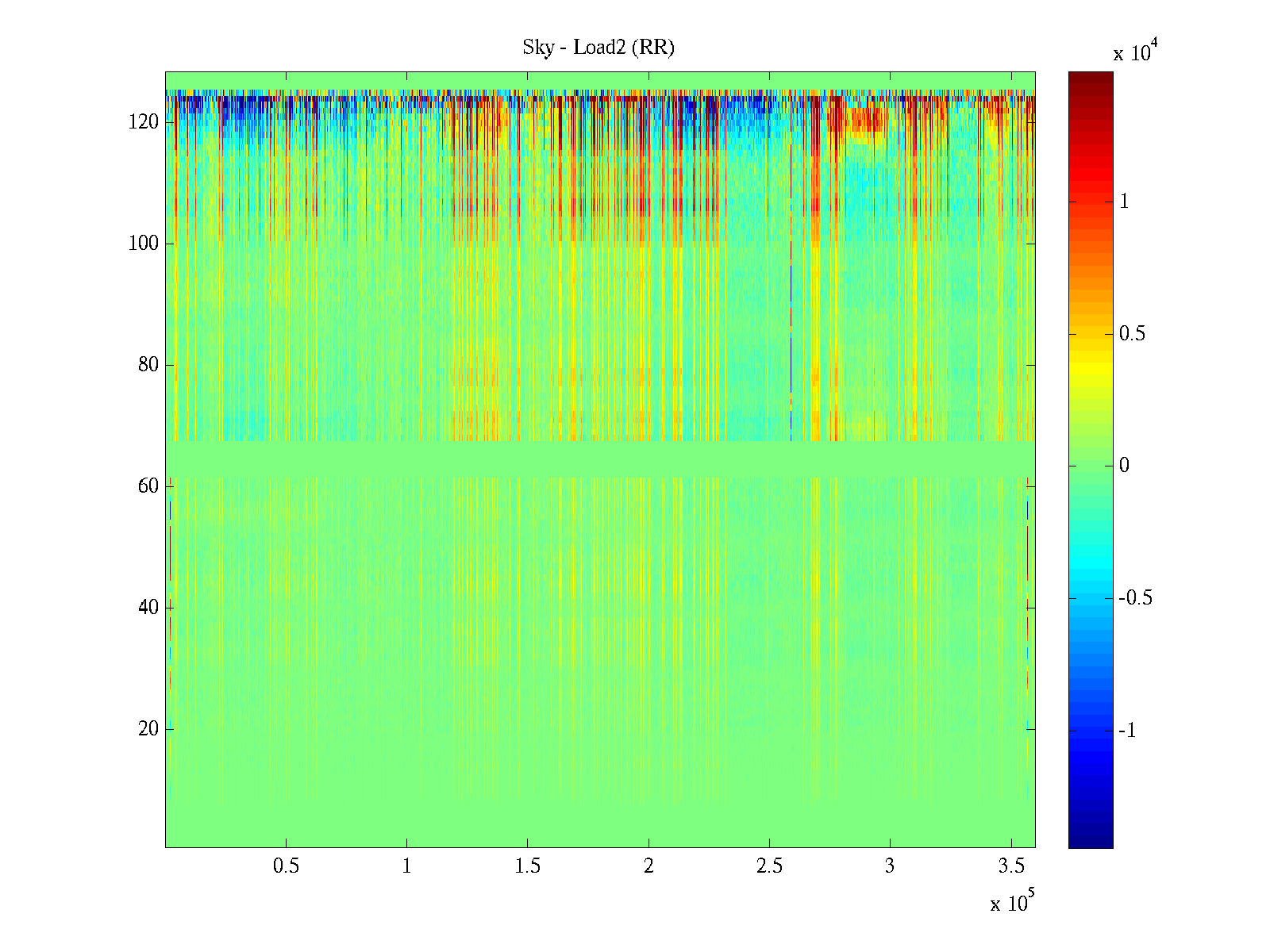Image resolution: width=1270 pixels, height=952 pixels.
Task: Click the y-axis tick label 120
Action: [x=144, y=122]
